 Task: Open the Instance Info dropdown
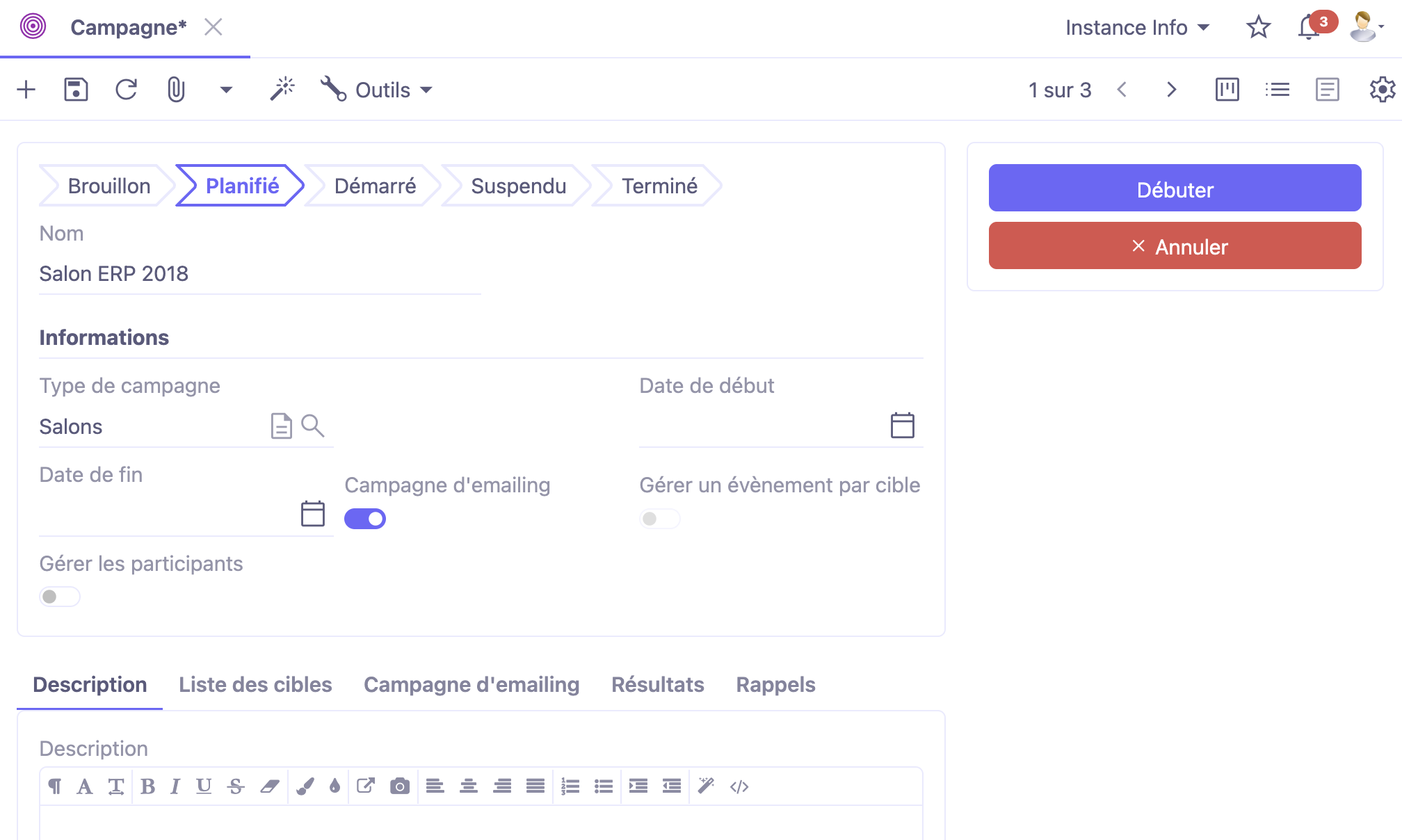[x=1138, y=28]
